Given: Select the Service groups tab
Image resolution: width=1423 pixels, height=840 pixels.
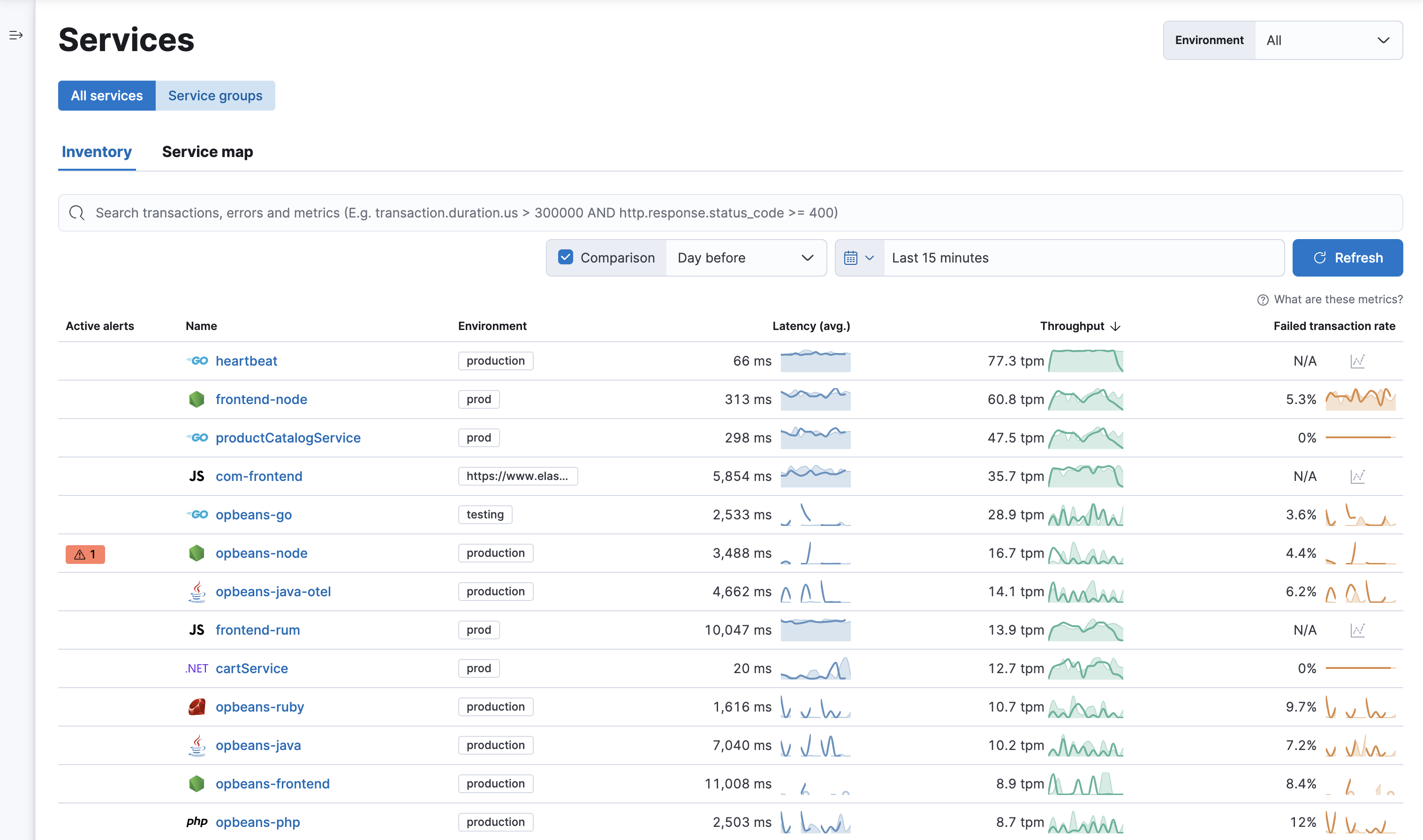Looking at the screenshot, I should tap(215, 95).
